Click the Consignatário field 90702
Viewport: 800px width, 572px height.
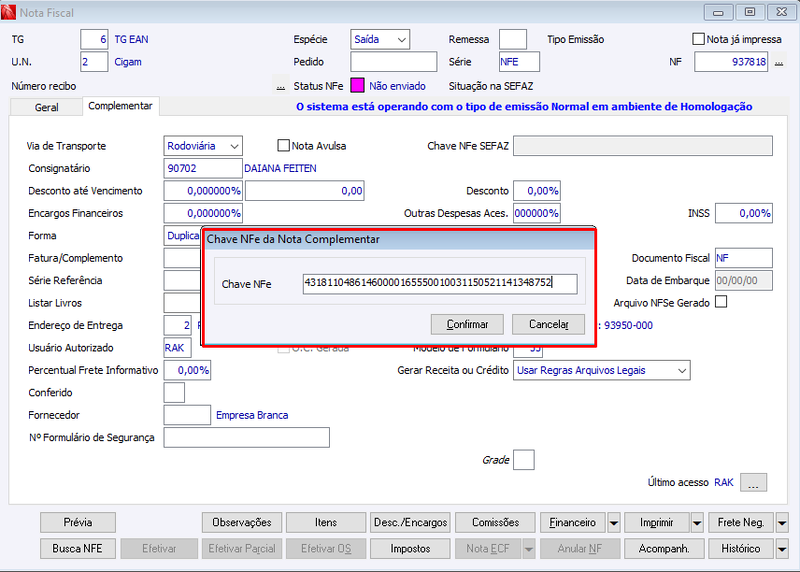click(203, 168)
